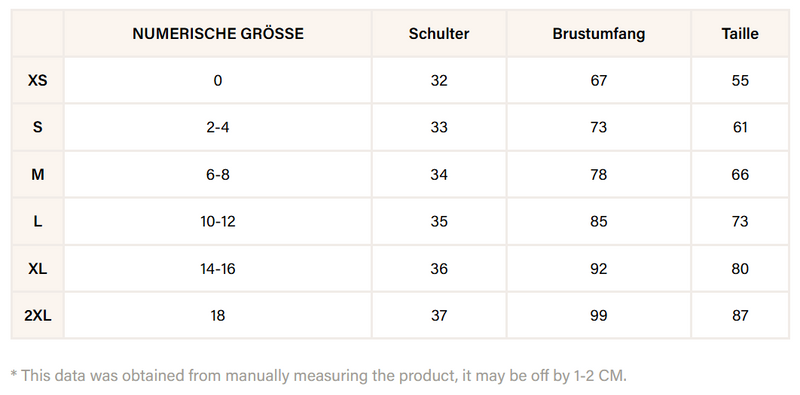Select numeric size cell 10-12

(218, 221)
